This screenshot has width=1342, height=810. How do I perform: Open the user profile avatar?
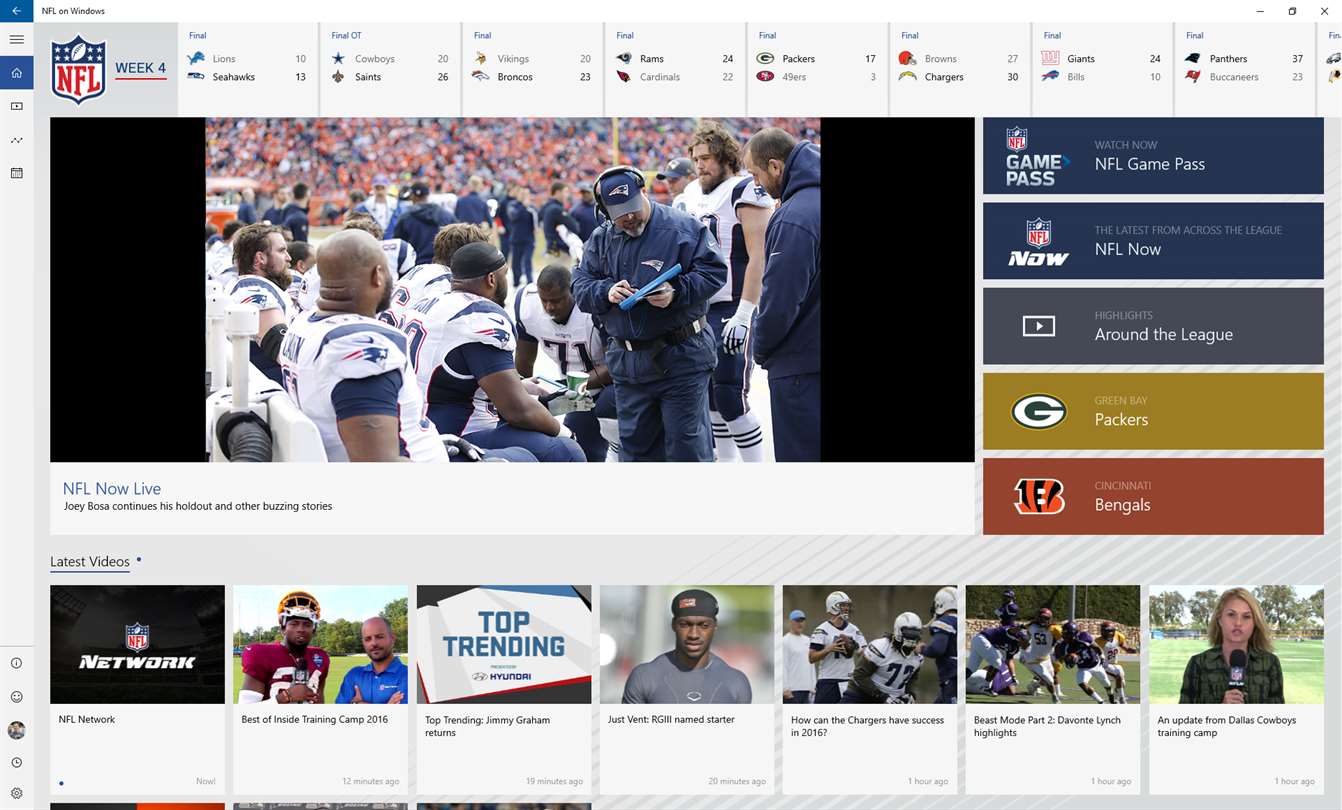[16, 730]
